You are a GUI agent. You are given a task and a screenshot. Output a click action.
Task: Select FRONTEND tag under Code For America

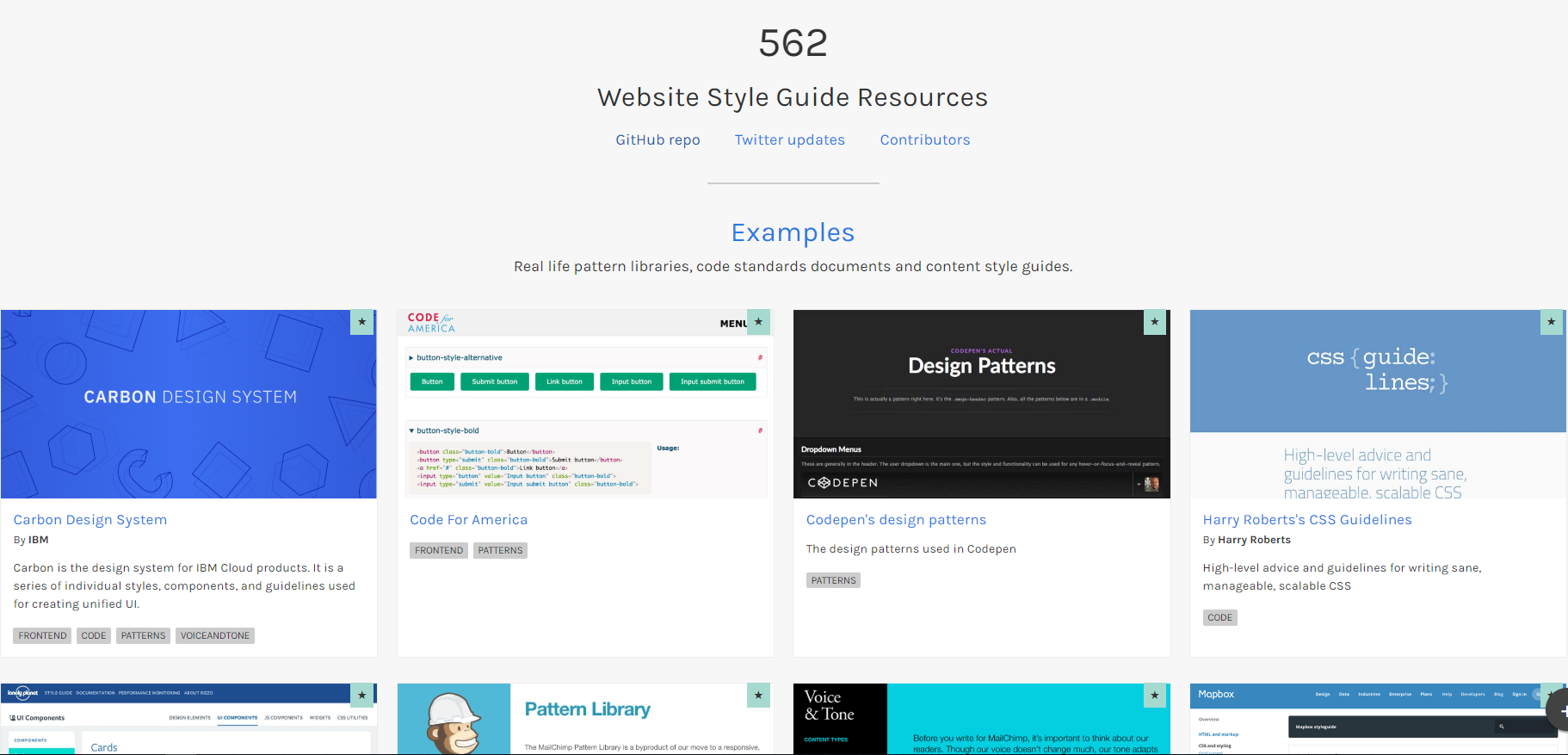(439, 550)
